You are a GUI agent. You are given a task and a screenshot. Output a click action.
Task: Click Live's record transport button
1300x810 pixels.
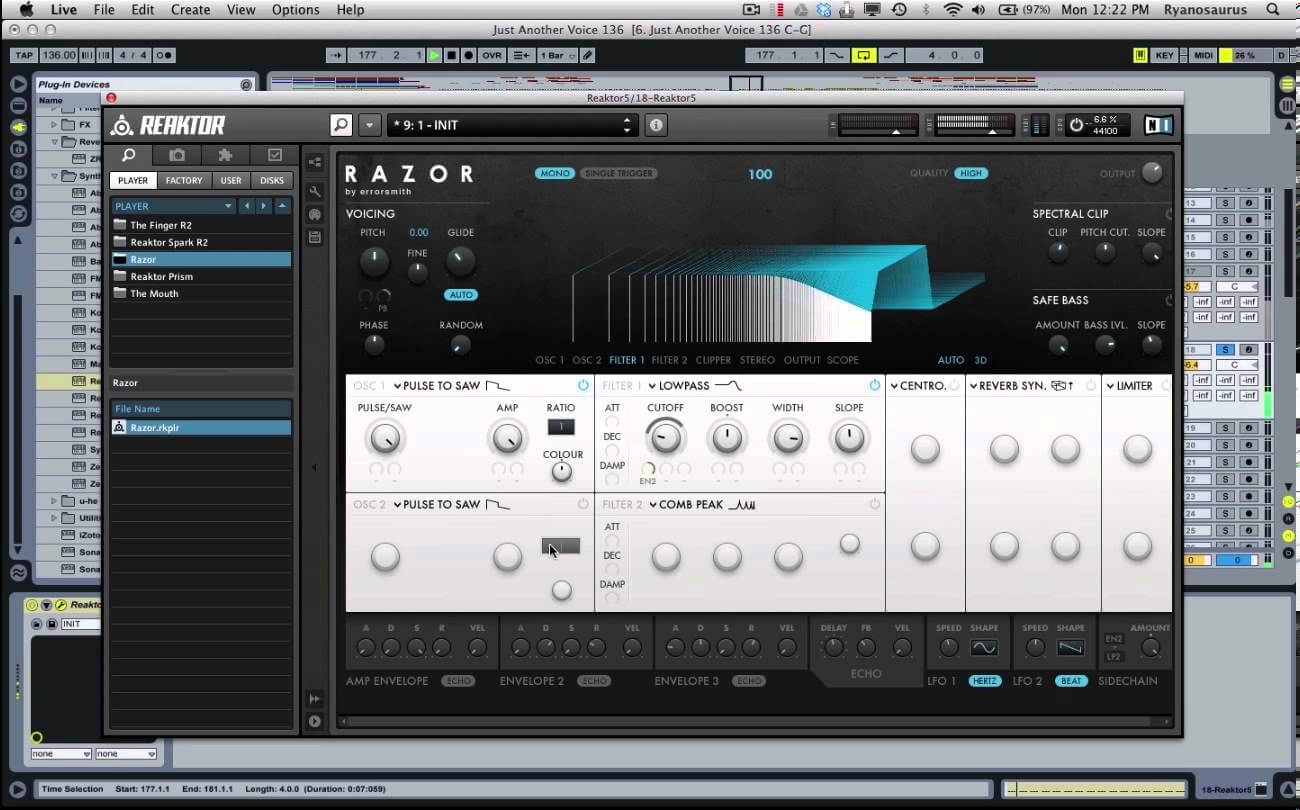(x=468, y=56)
